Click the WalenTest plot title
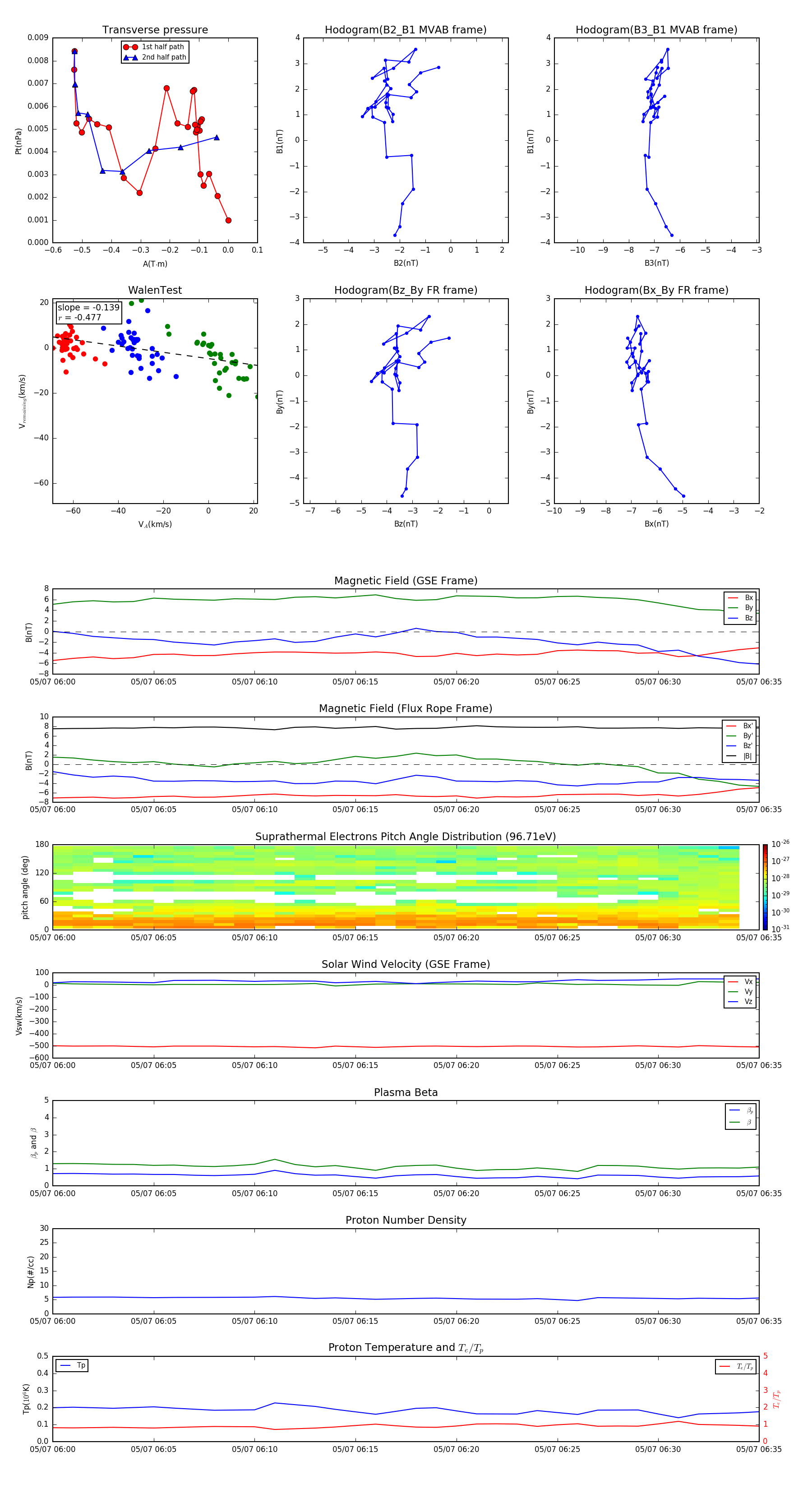This screenshot has height=1489, width=812. click(x=155, y=290)
